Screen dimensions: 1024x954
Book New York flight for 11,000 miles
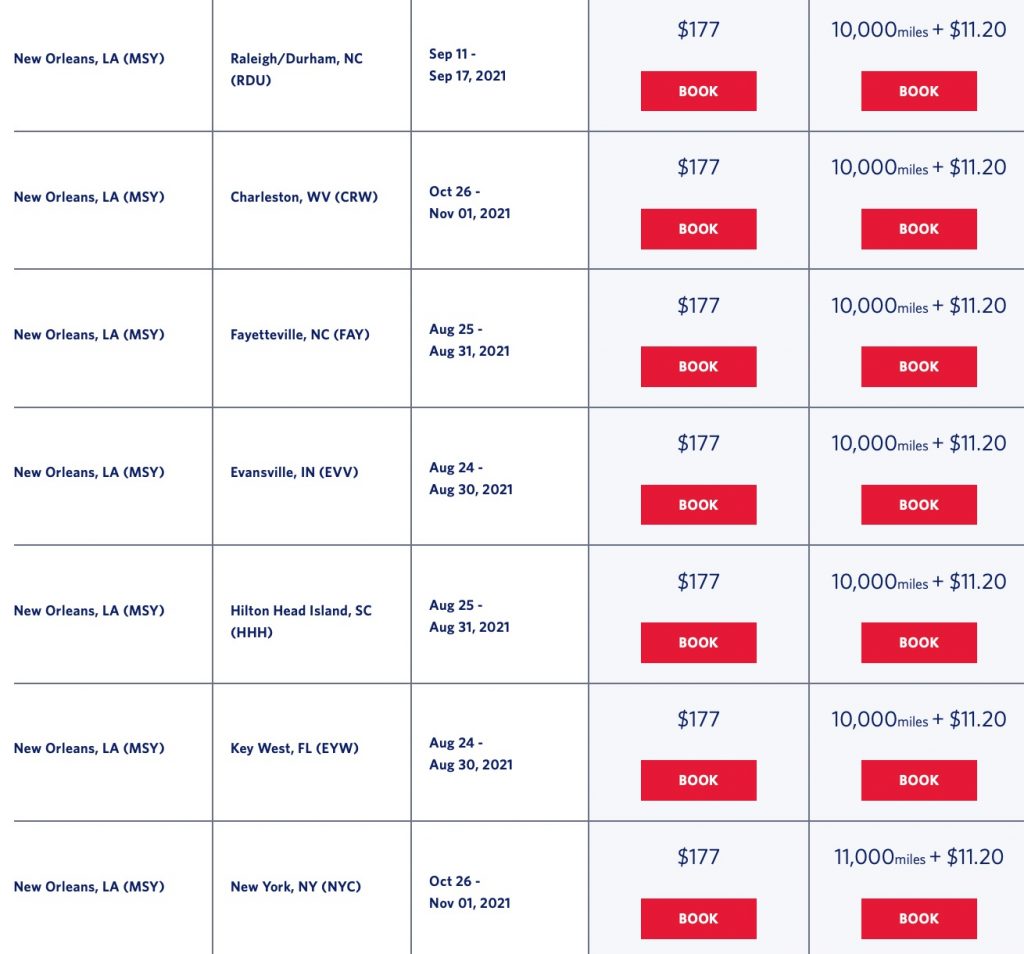(918, 919)
